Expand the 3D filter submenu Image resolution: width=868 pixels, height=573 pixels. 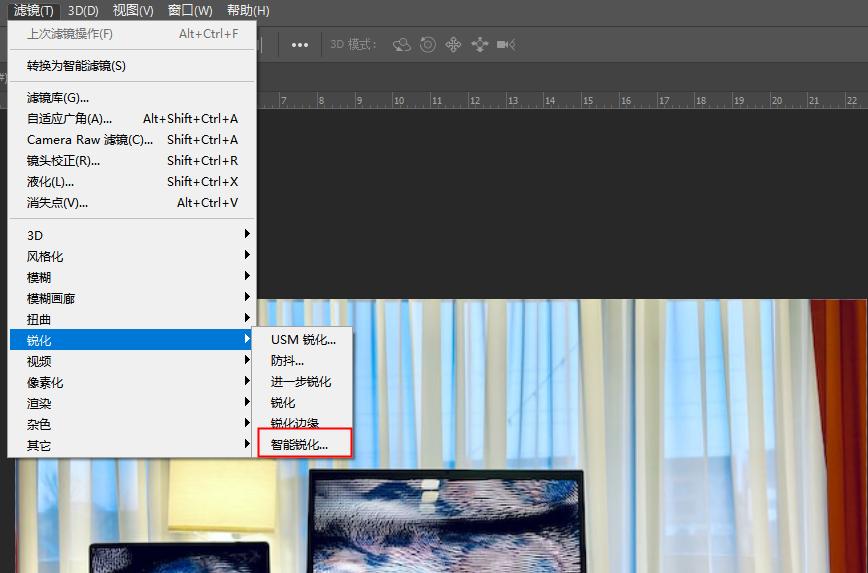132,235
